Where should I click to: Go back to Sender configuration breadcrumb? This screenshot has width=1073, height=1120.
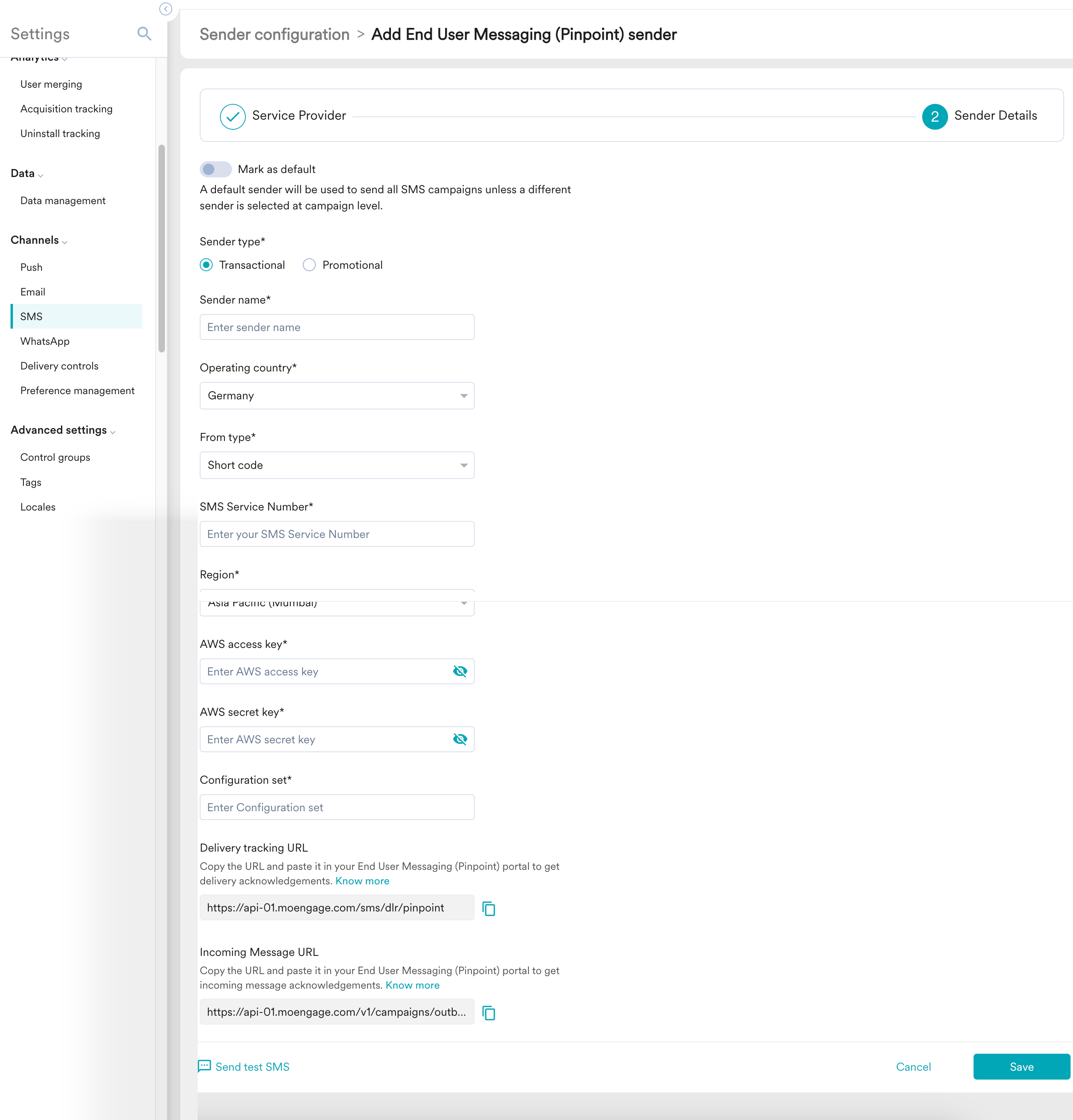coord(275,34)
